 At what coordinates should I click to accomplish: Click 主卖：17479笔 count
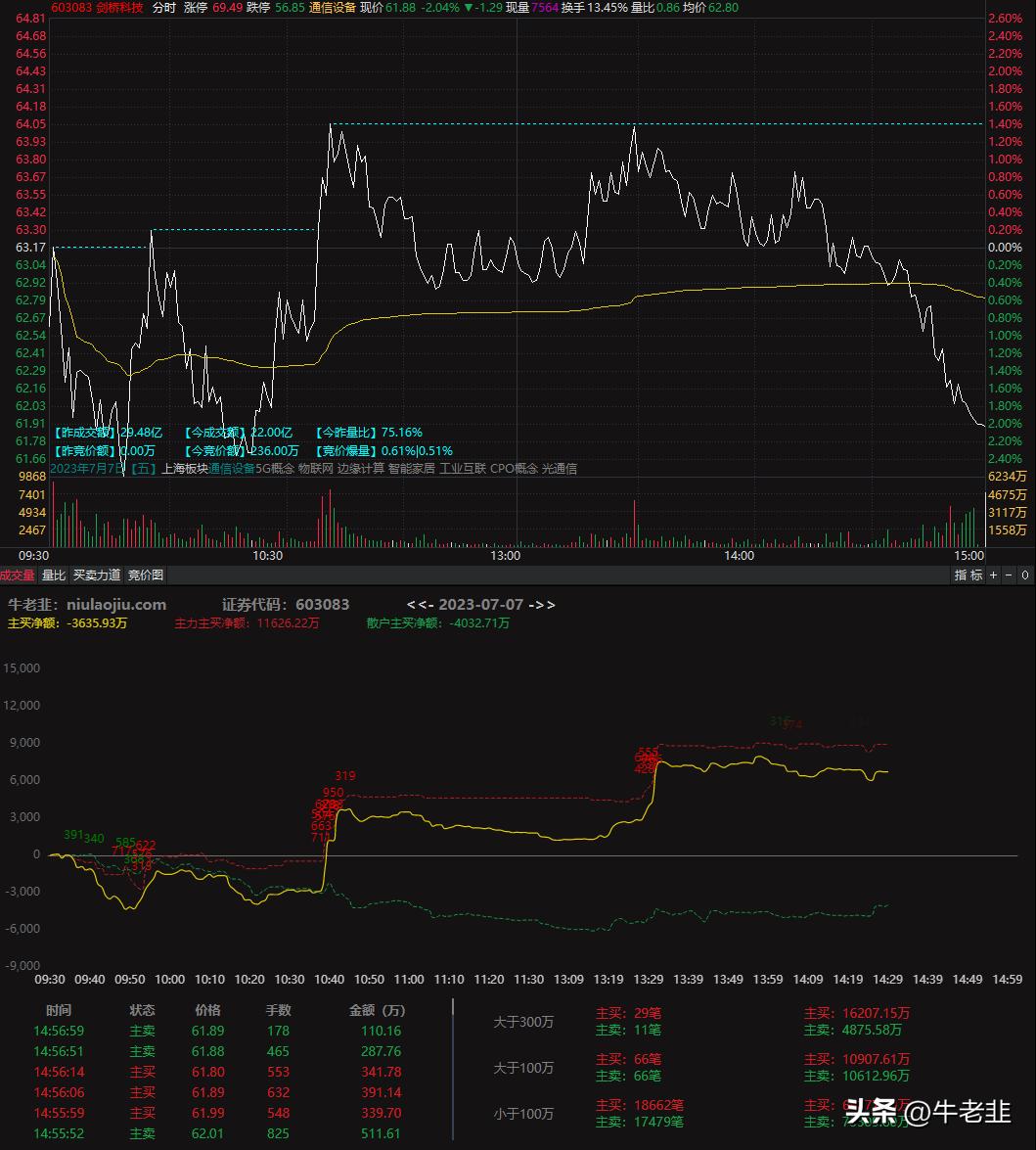tap(640, 1122)
